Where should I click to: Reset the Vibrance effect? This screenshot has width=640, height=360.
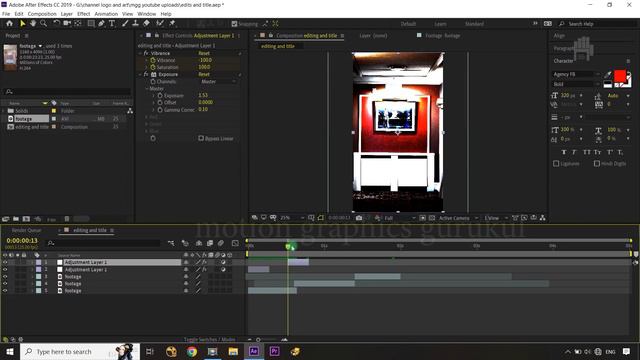click(204, 53)
